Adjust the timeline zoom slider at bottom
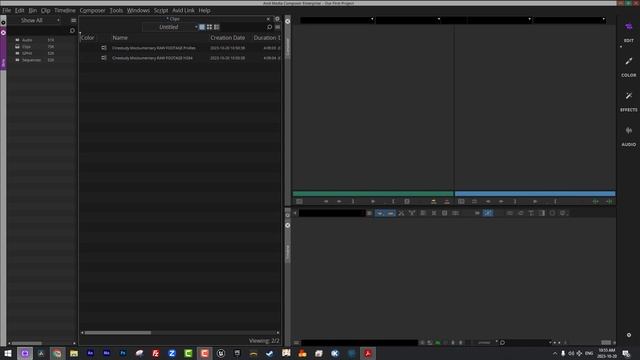 [484, 342]
